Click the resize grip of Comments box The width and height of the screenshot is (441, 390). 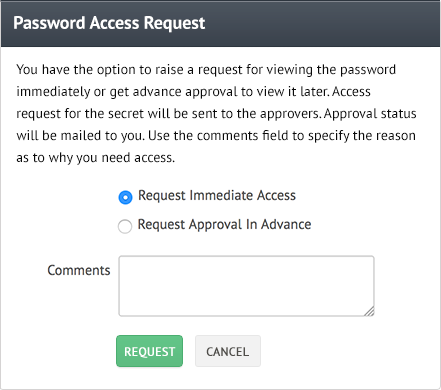click(369, 311)
